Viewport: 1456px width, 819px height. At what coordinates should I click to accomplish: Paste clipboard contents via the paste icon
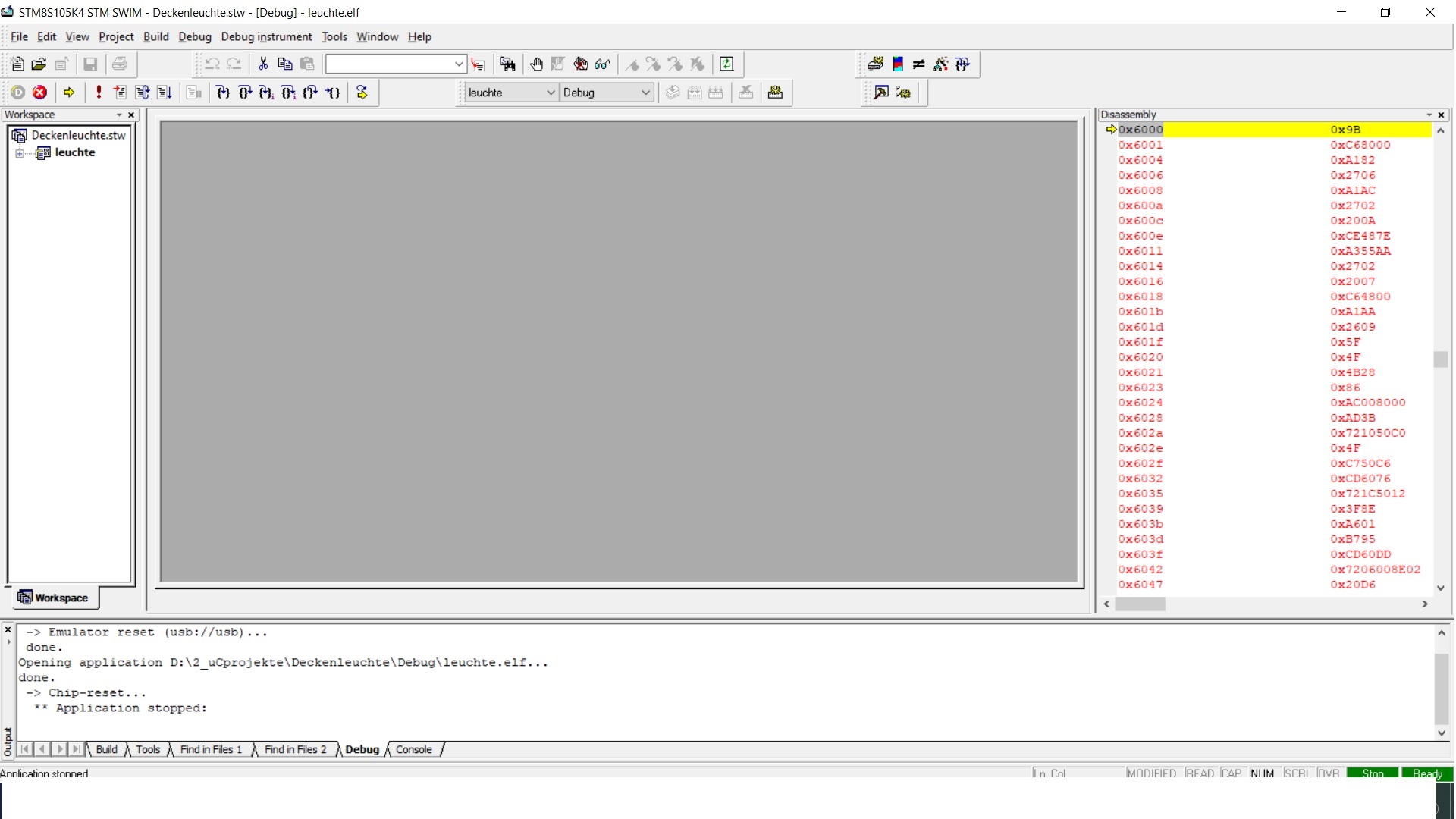(307, 64)
